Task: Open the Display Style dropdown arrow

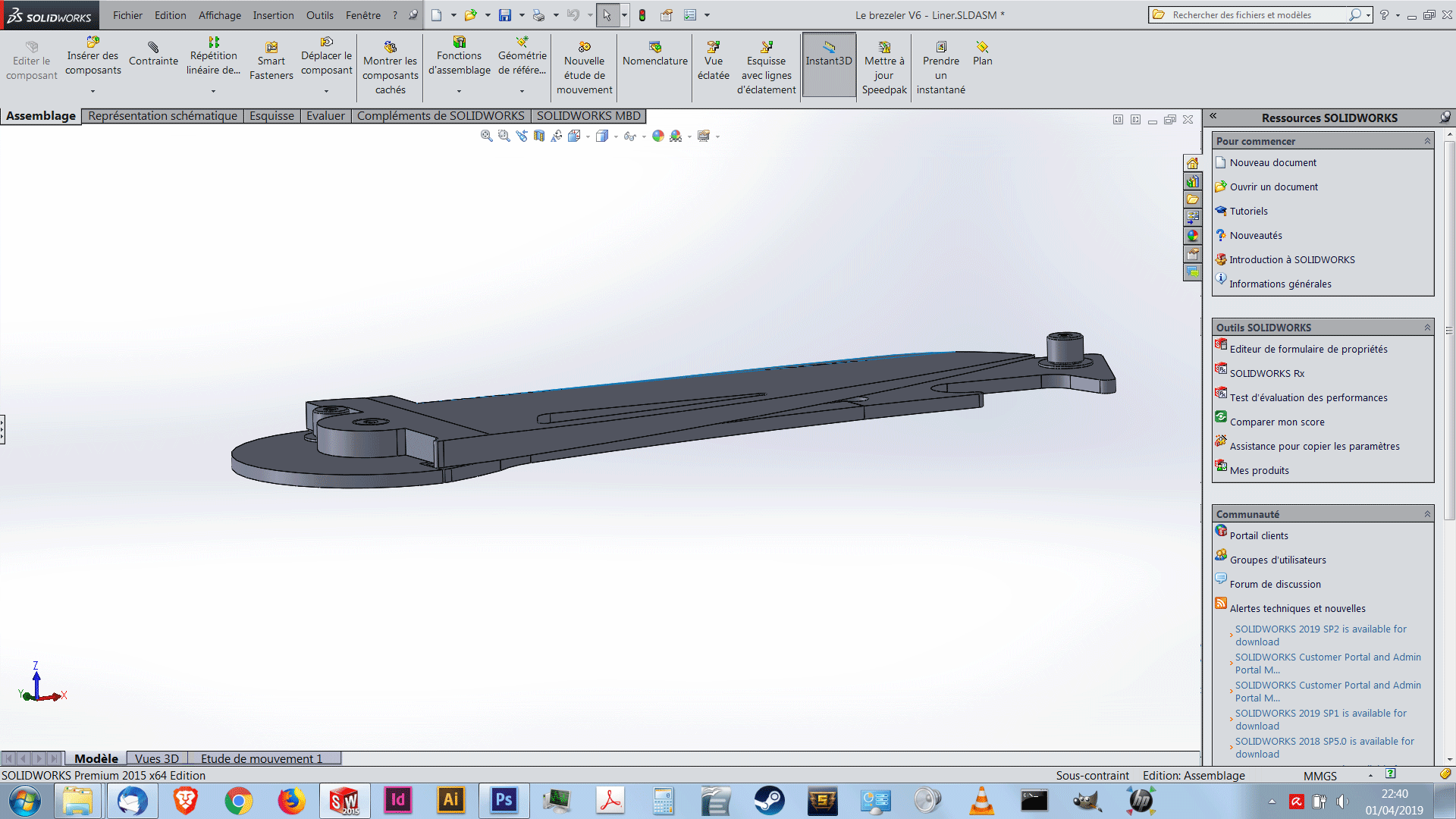Action: 616,136
